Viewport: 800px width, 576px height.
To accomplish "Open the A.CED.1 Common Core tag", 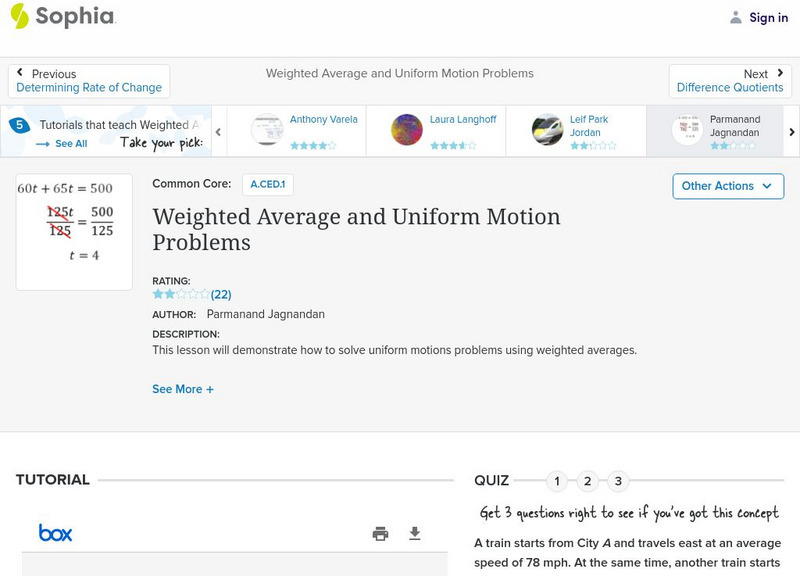I will tap(267, 184).
